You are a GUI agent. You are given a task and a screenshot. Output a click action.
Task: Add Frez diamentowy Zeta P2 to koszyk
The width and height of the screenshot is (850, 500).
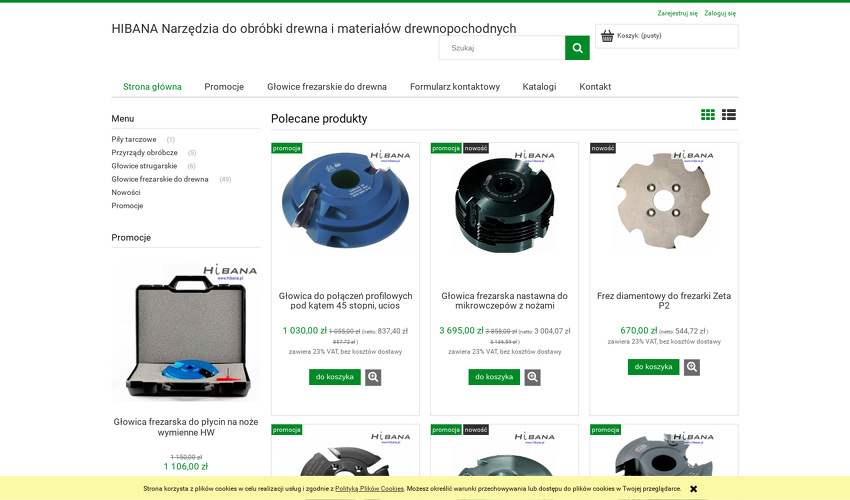tap(654, 367)
